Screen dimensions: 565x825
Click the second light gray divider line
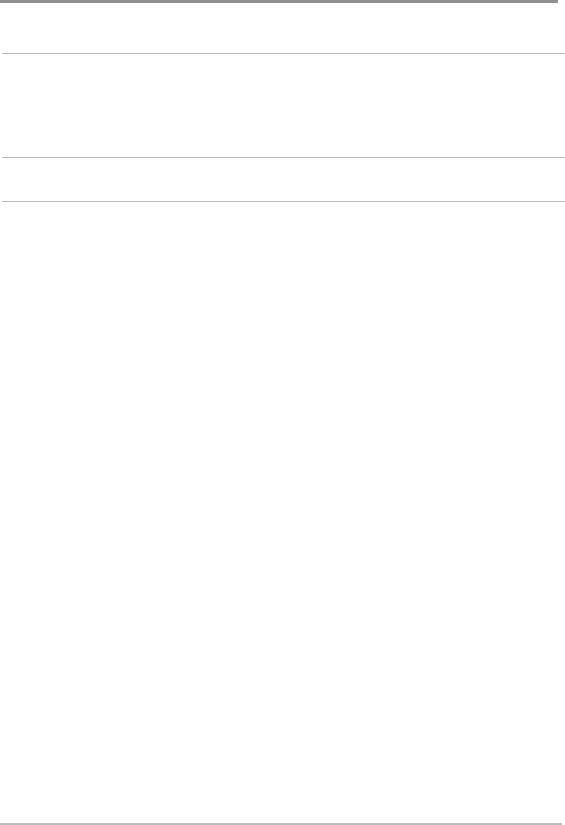point(283,157)
